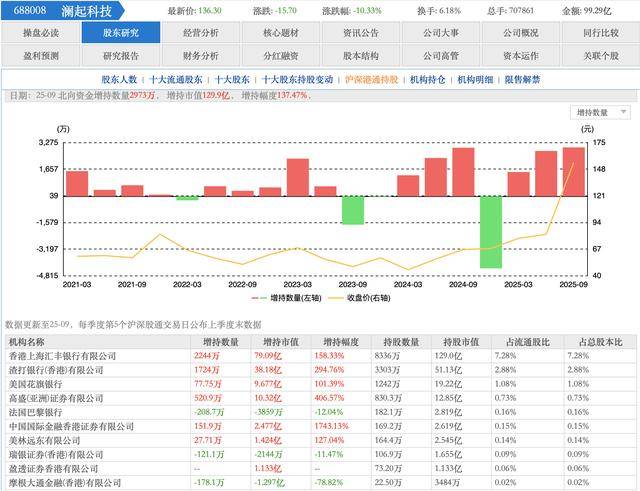This screenshot has width=640, height=491.
Task: Sort by the 持股数量 column header
Action: coord(401,342)
